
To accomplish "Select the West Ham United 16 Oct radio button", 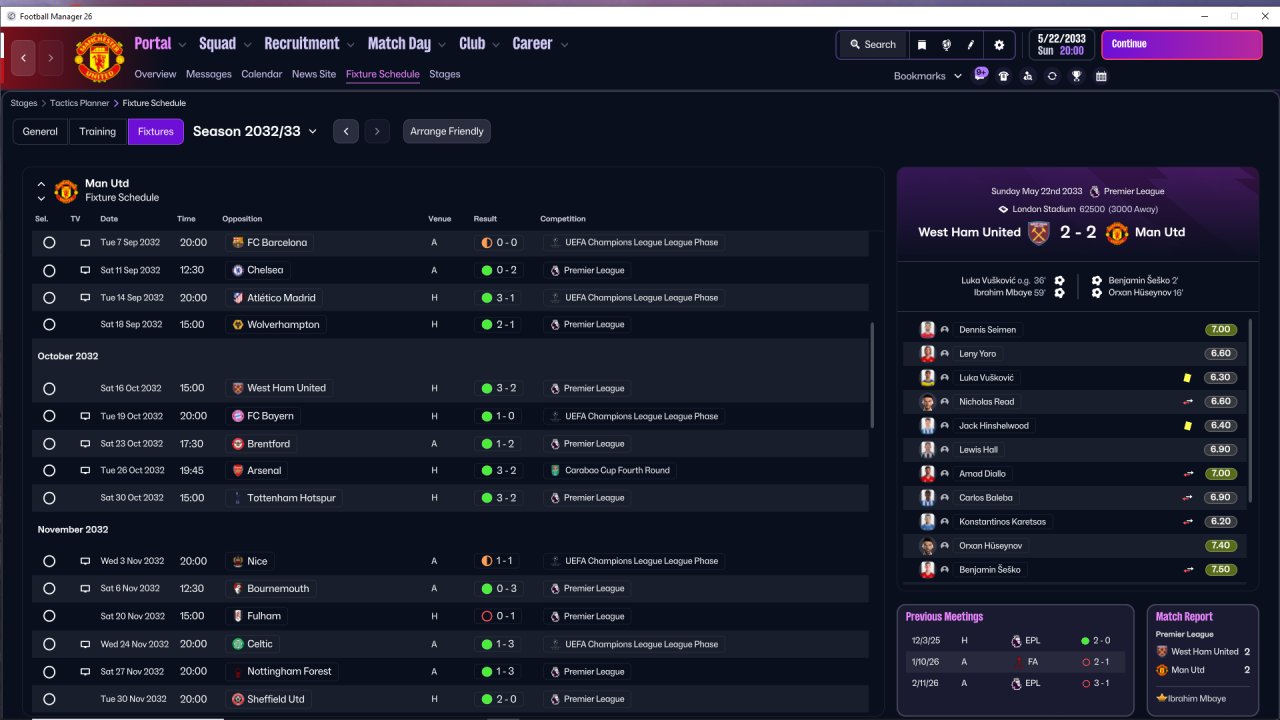I will tap(49, 389).
